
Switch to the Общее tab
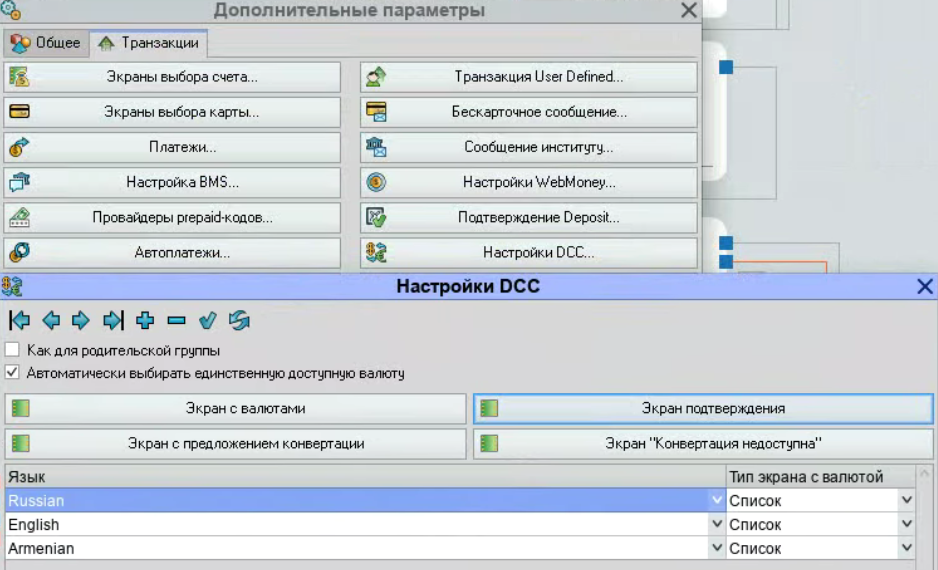(45, 43)
